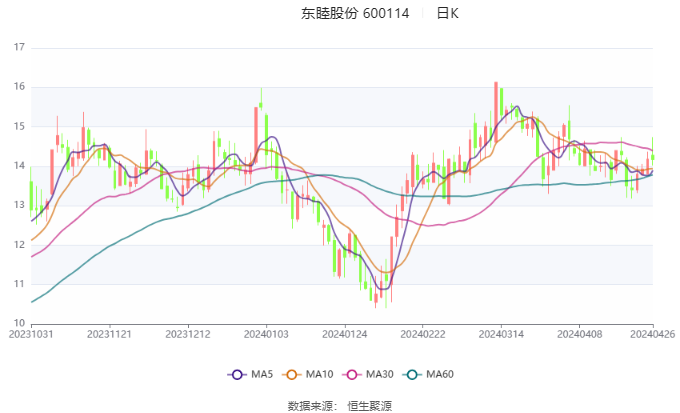Click the y-axis value 15
The image size is (680, 413).
(19, 126)
